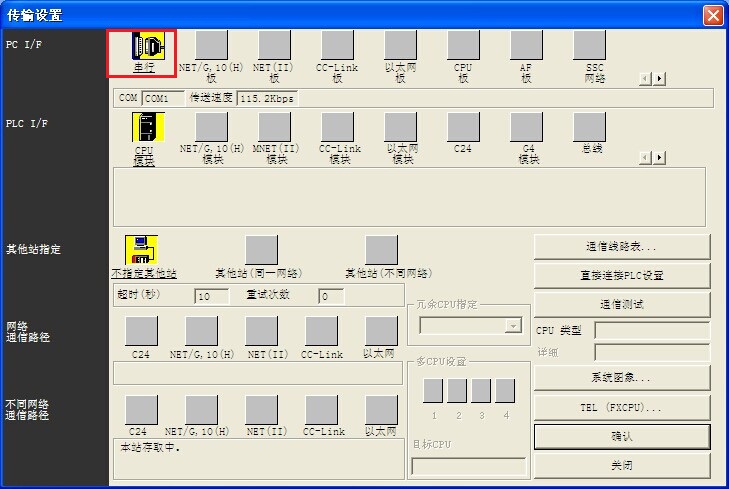729x489 pixels.
Task: Select the PLC I/F 以太网 模块 icon
Action: (400, 127)
